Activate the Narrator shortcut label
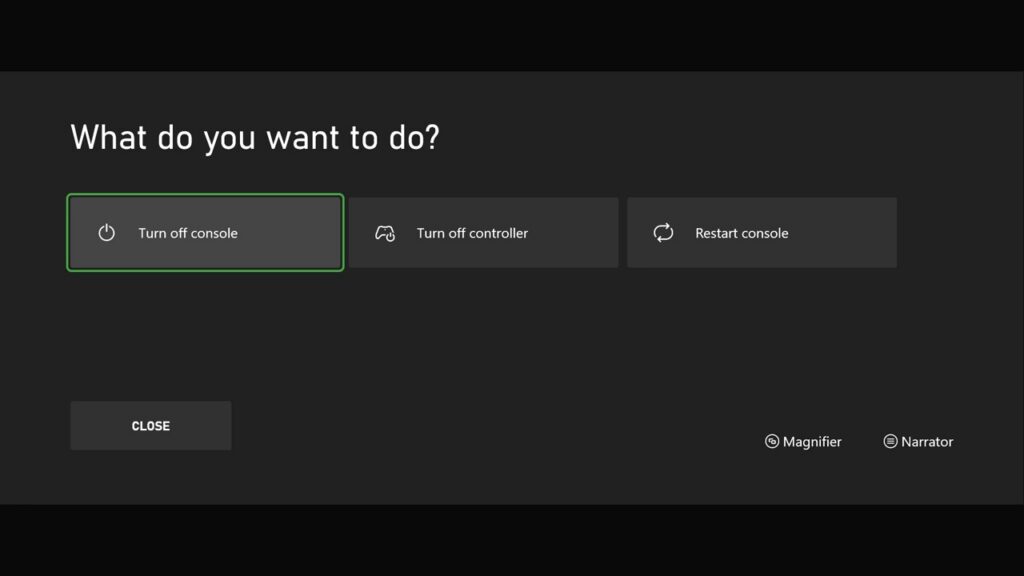 tap(927, 442)
